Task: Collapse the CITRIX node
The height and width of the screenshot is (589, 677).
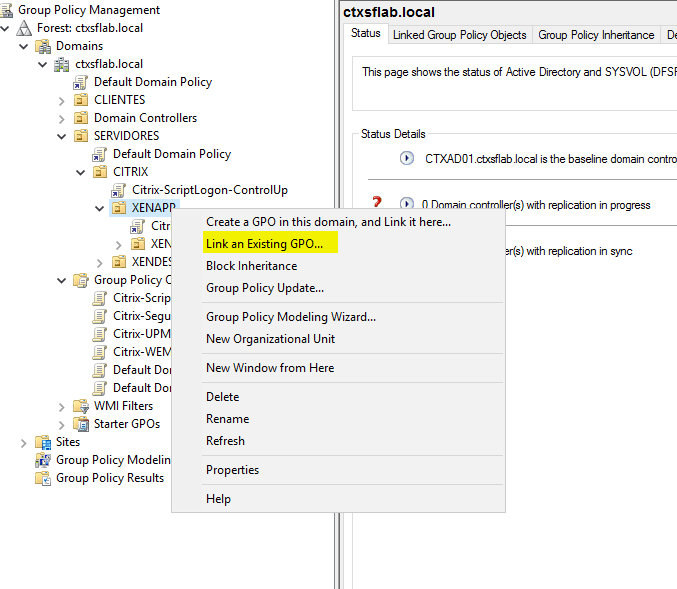Action: pos(81,173)
